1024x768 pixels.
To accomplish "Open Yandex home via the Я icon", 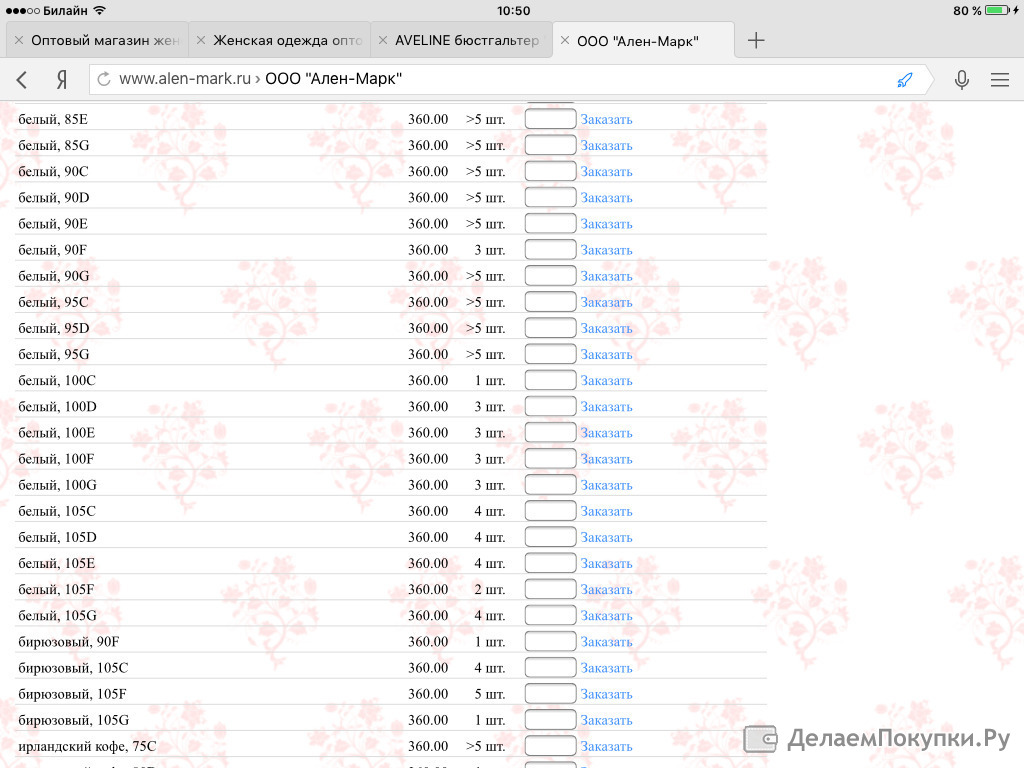I will [x=61, y=80].
